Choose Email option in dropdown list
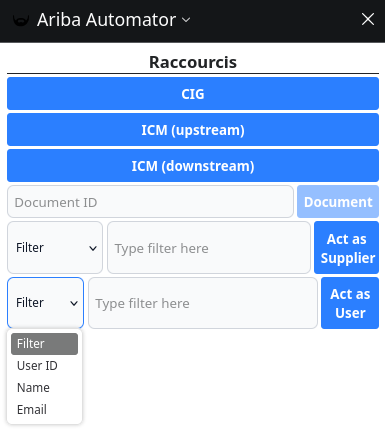The image size is (385, 436). (x=44, y=410)
